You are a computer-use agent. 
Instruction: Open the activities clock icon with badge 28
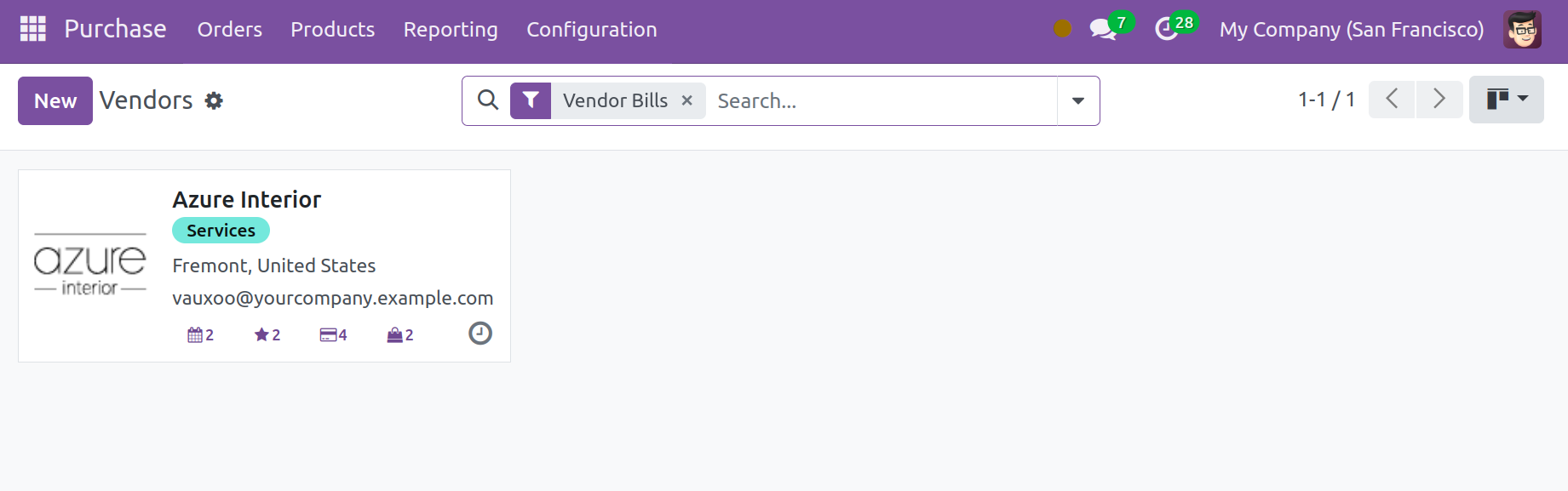1166,29
